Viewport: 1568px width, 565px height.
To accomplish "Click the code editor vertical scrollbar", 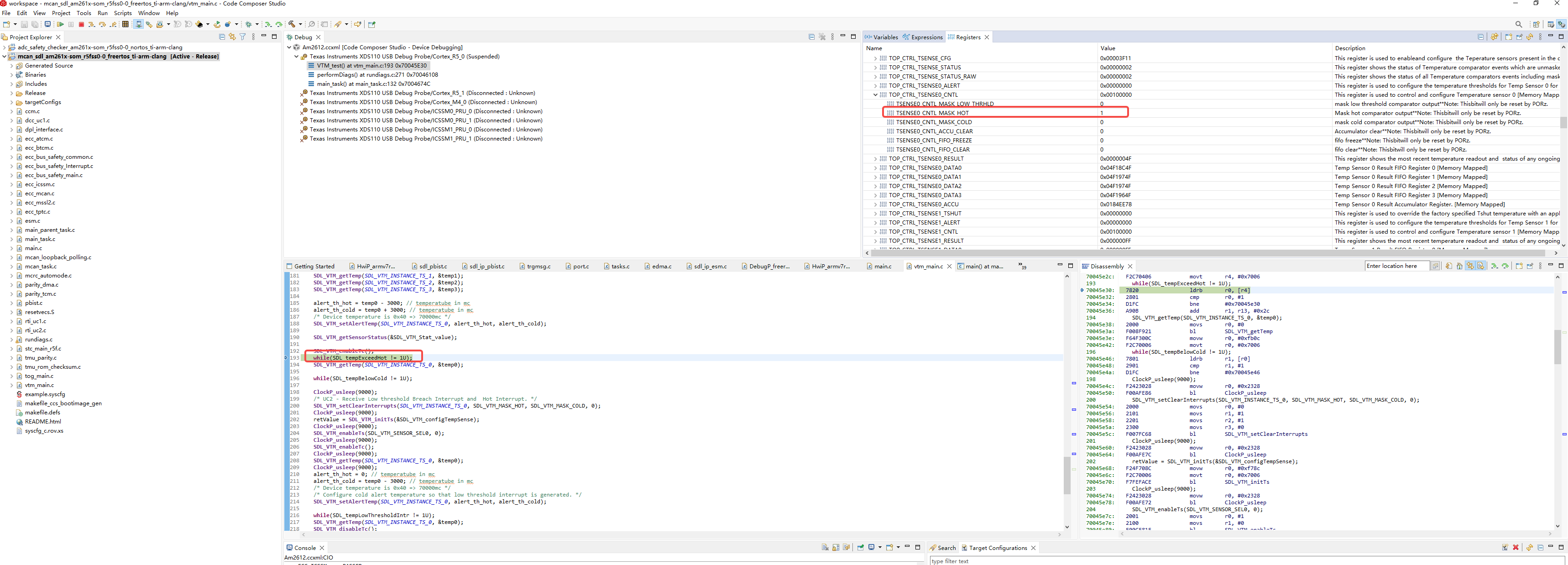I will [x=1066, y=475].
